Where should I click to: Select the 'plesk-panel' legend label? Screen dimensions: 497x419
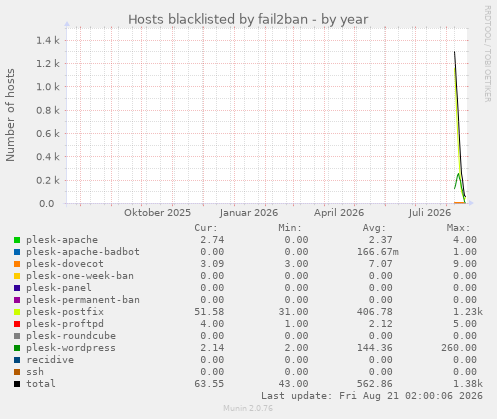pos(59,288)
